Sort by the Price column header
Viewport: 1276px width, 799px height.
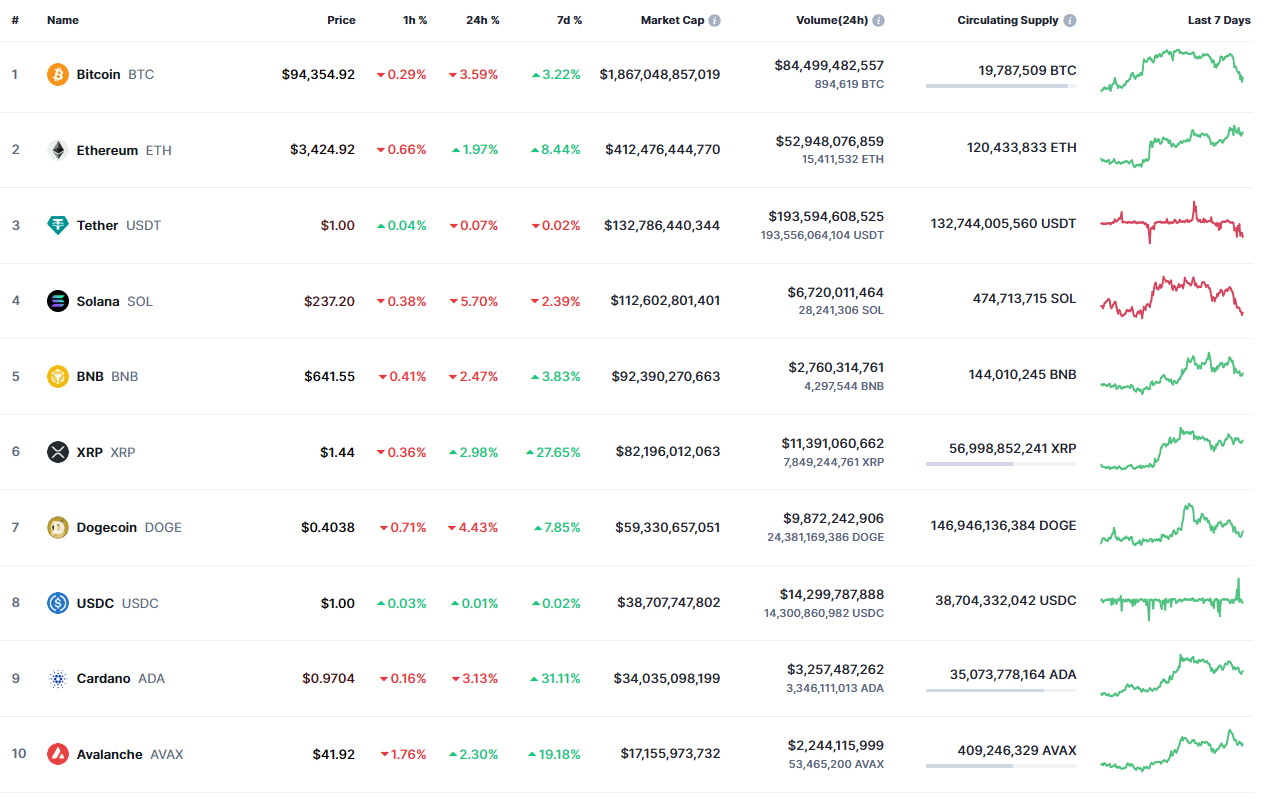341,20
